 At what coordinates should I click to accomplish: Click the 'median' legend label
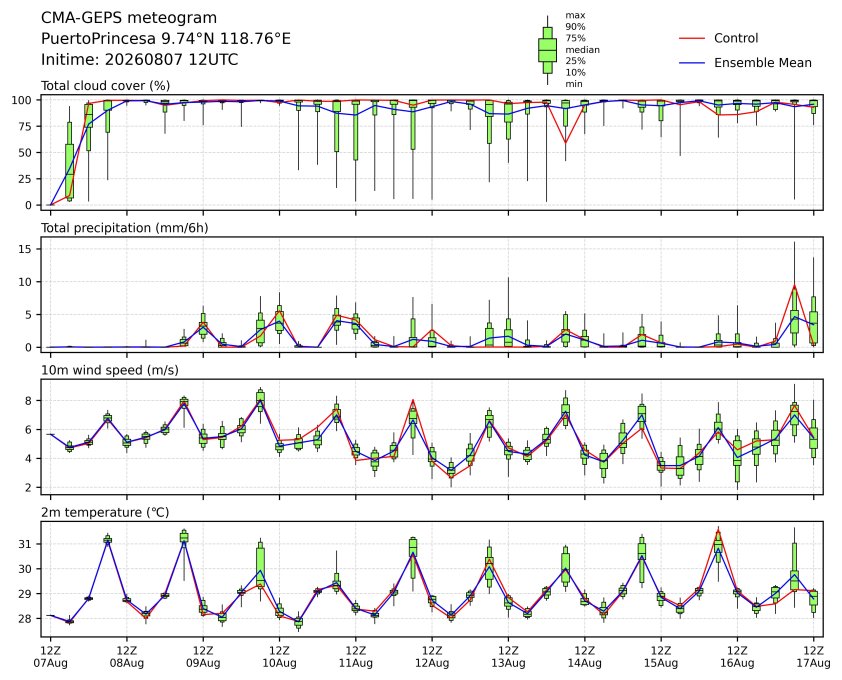(x=582, y=49)
